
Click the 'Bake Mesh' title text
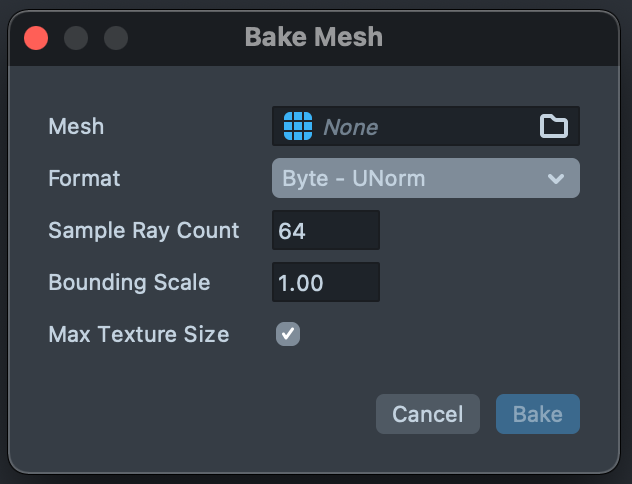pos(313,38)
